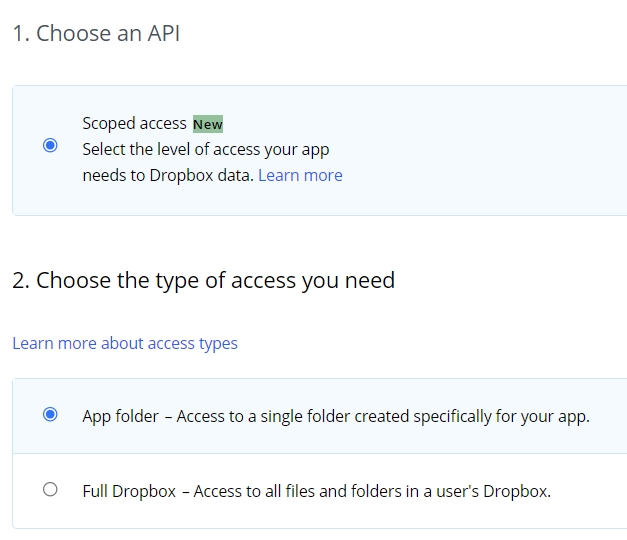Click the "1. Choose an API" heading
Screen dimensions: 627x540
click(96, 33)
